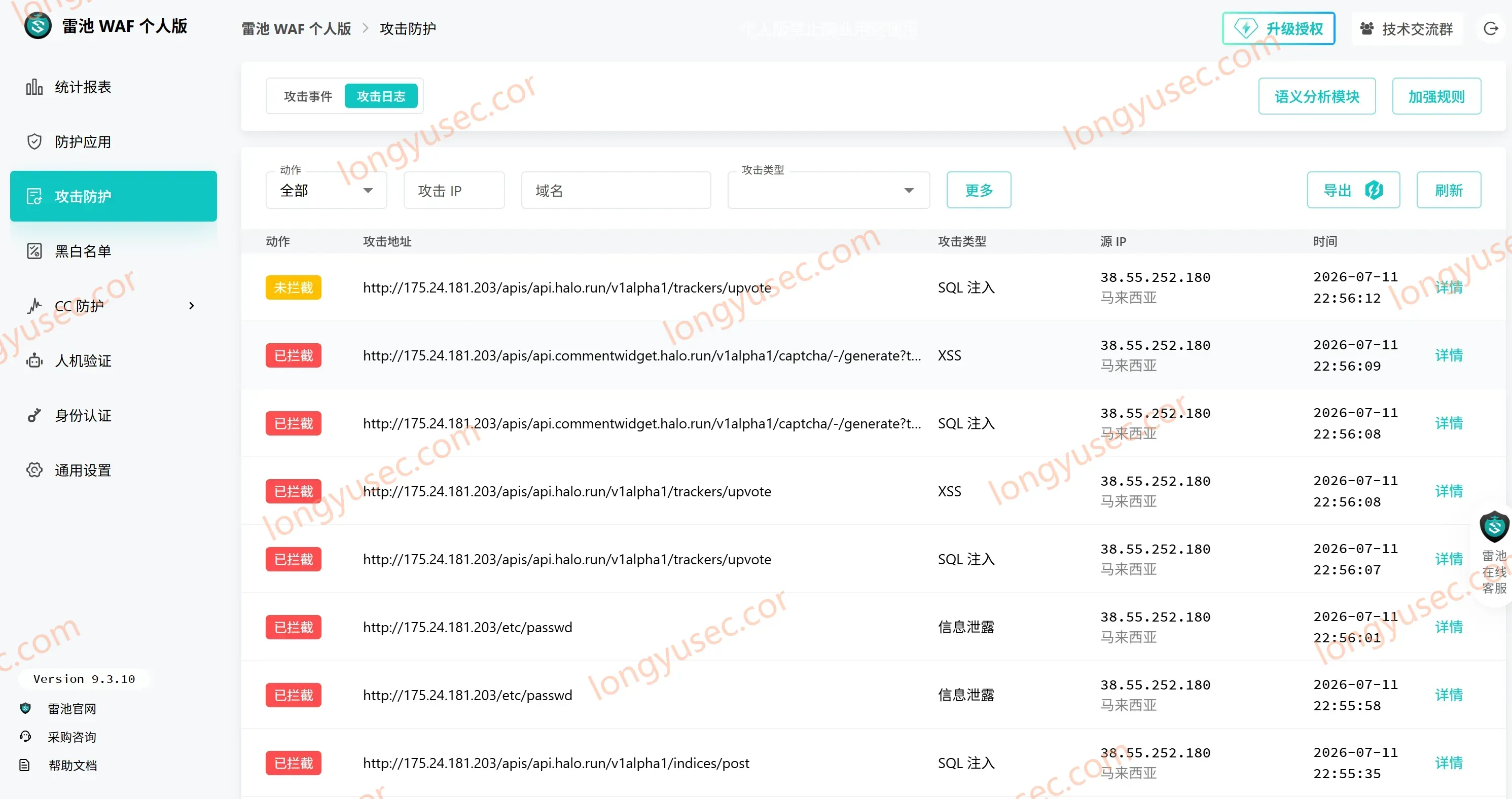Click the 雷池官网 shield icon
This screenshot has height=799, width=1512.
point(25,708)
